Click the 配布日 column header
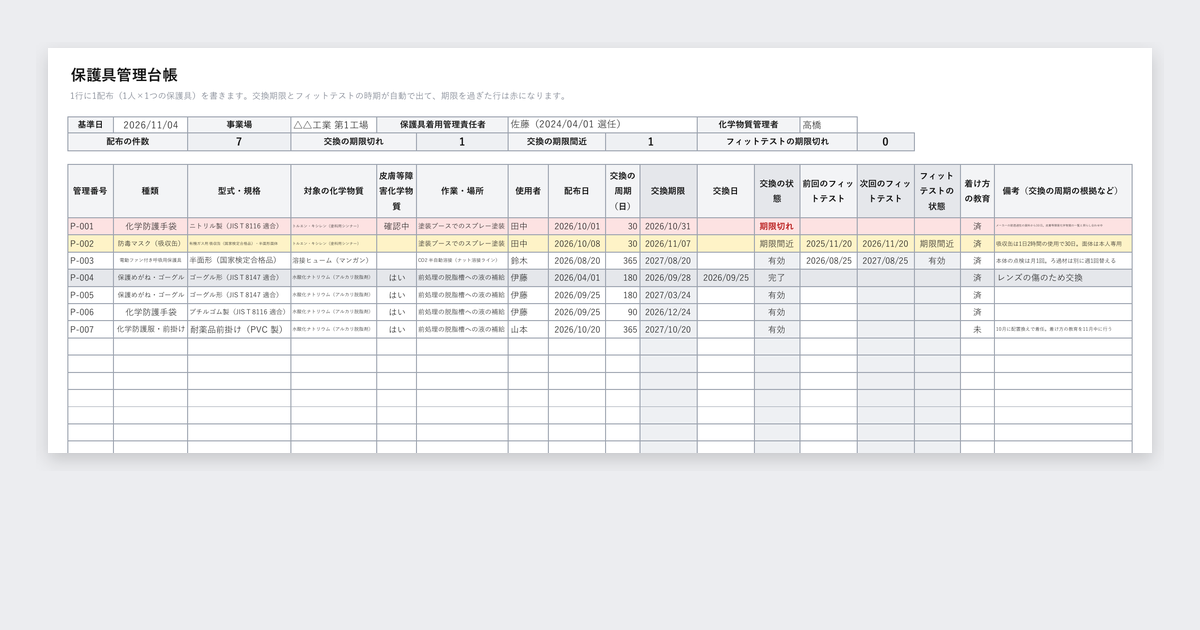1200x630 pixels. coord(577,190)
